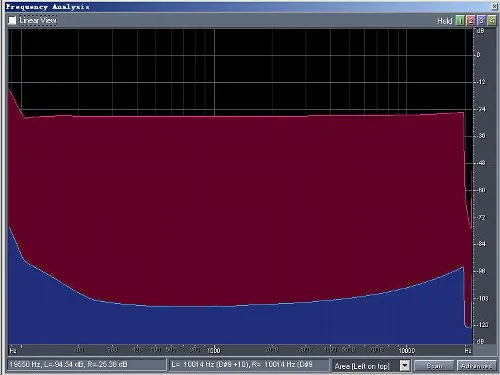Click the 1000 Hz mark on frequency axis

click(214, 350)
